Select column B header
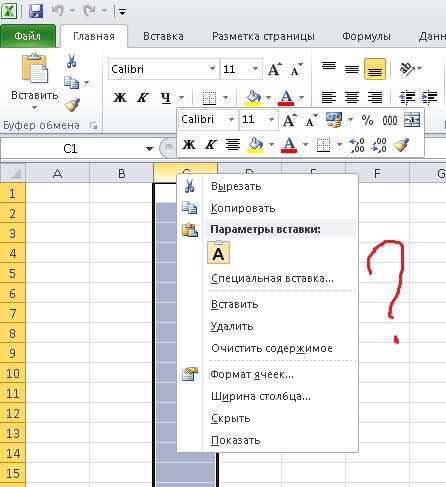 pos(122,173)
